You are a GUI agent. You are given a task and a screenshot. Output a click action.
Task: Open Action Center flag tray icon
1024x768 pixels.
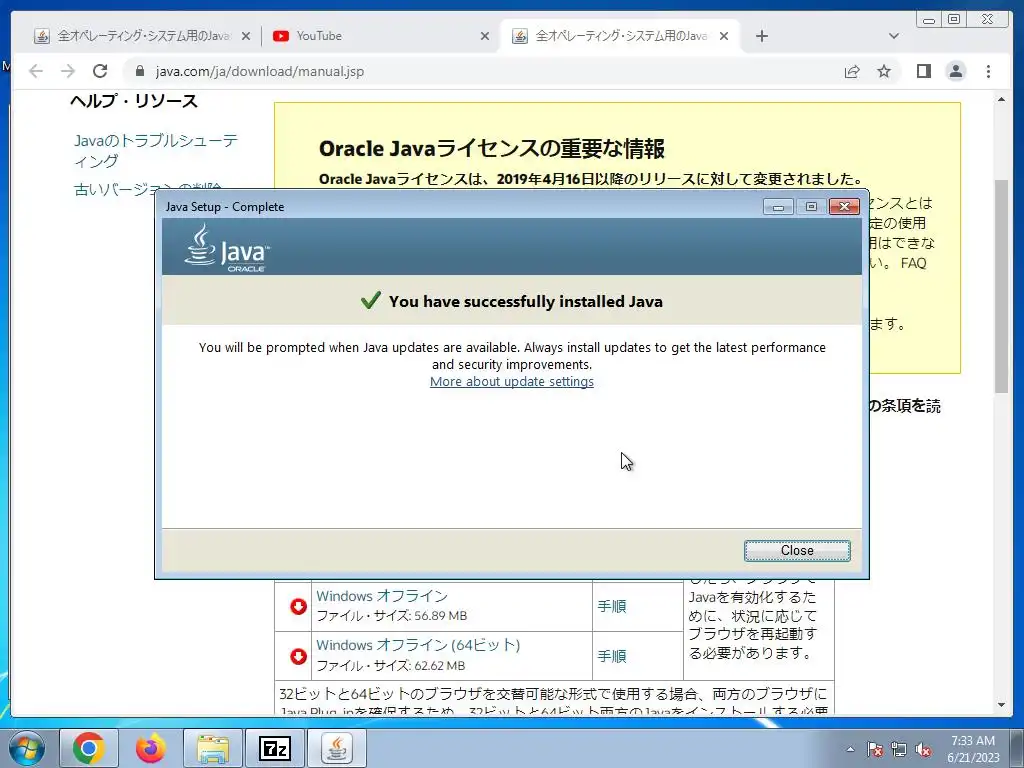coord(874,749)
